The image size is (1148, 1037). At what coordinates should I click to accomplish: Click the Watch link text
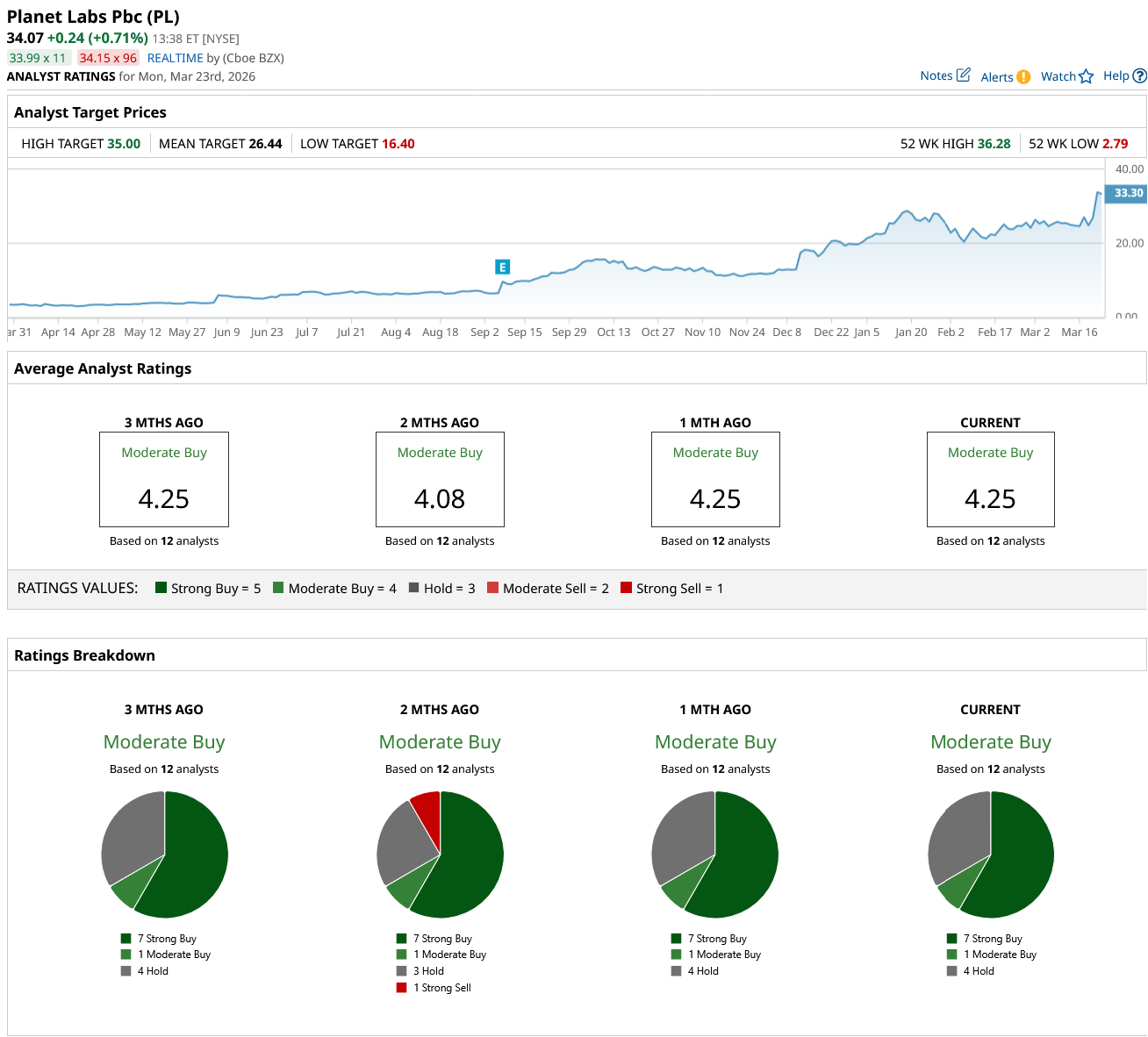tap(1058, 76)
